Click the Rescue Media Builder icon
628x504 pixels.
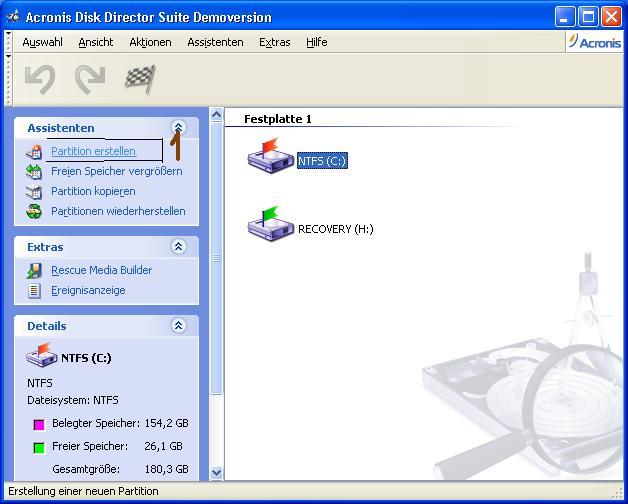pyautogui.click(x=34, y=270)
